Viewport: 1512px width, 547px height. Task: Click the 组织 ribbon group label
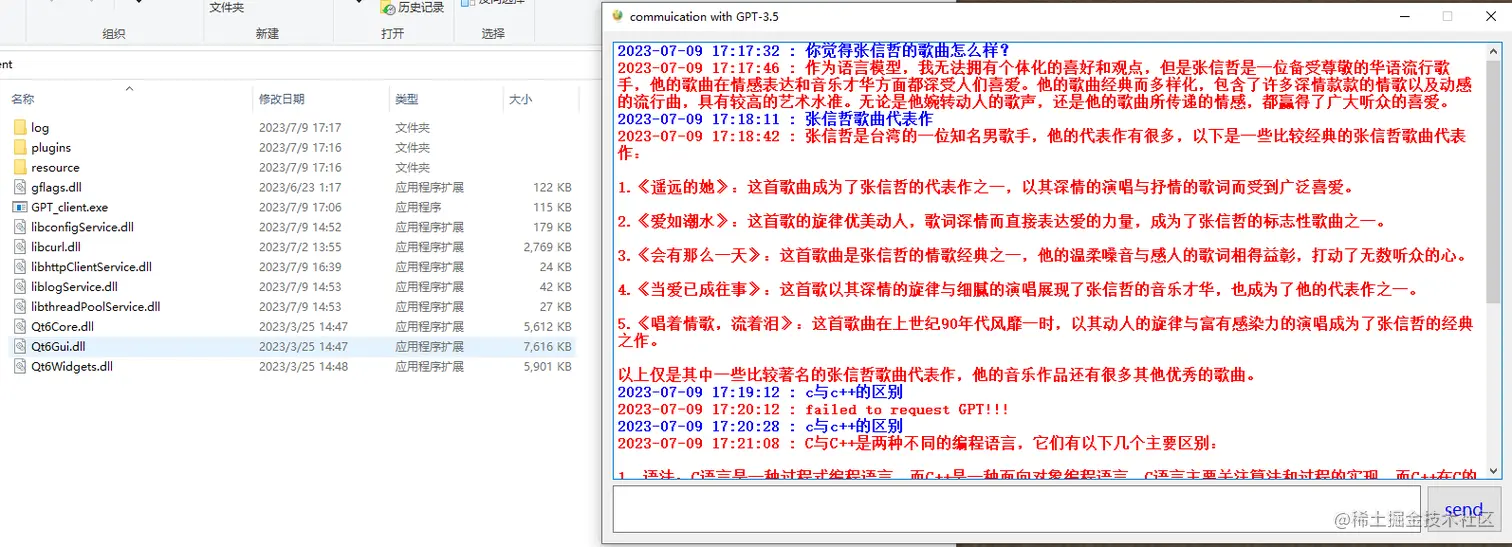[114, 34]
